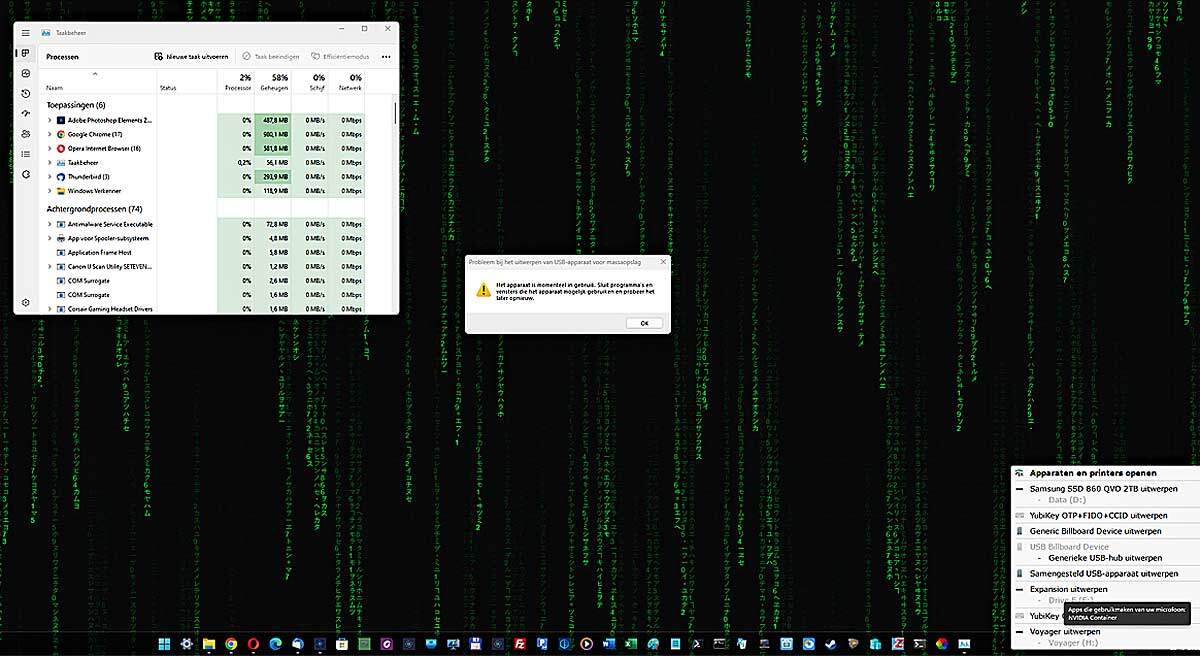This screenshot has width=1200, height=656.
Task: Open Startup apps icon in Task Manager sidebar
Action: click(x=25, y=113)
